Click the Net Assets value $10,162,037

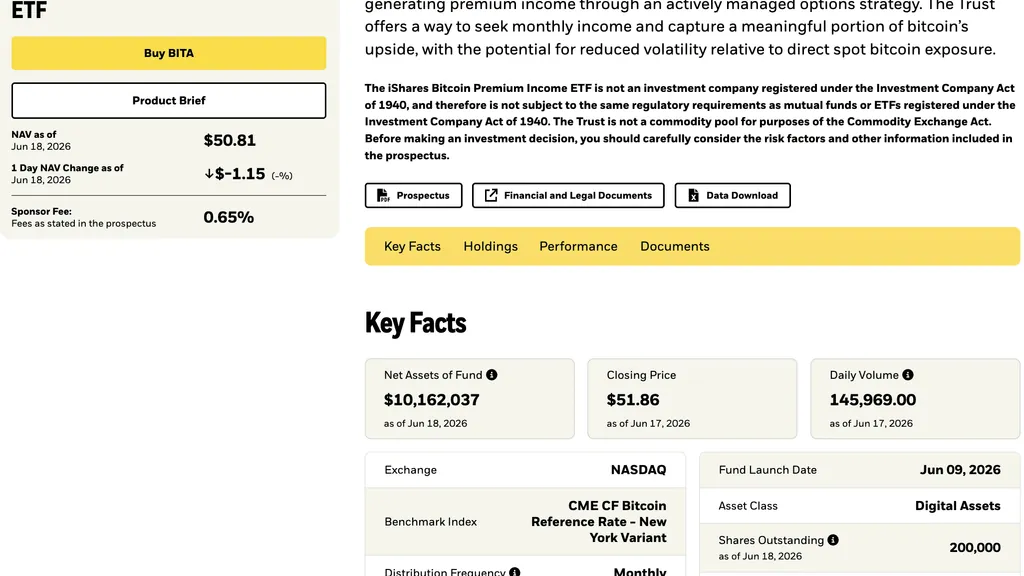[x=432, y=400]
